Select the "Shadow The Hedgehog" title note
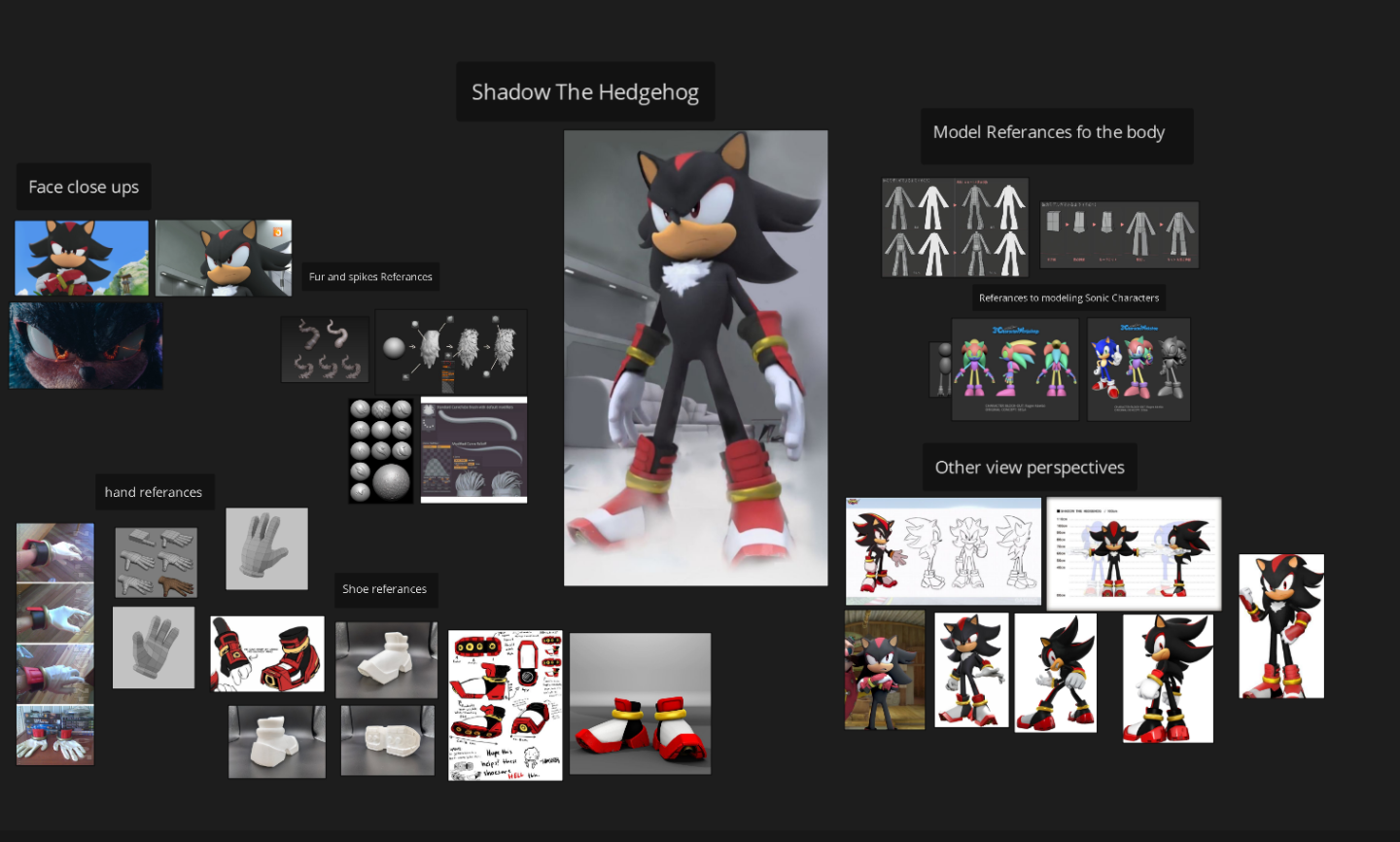 click(585, 92)
